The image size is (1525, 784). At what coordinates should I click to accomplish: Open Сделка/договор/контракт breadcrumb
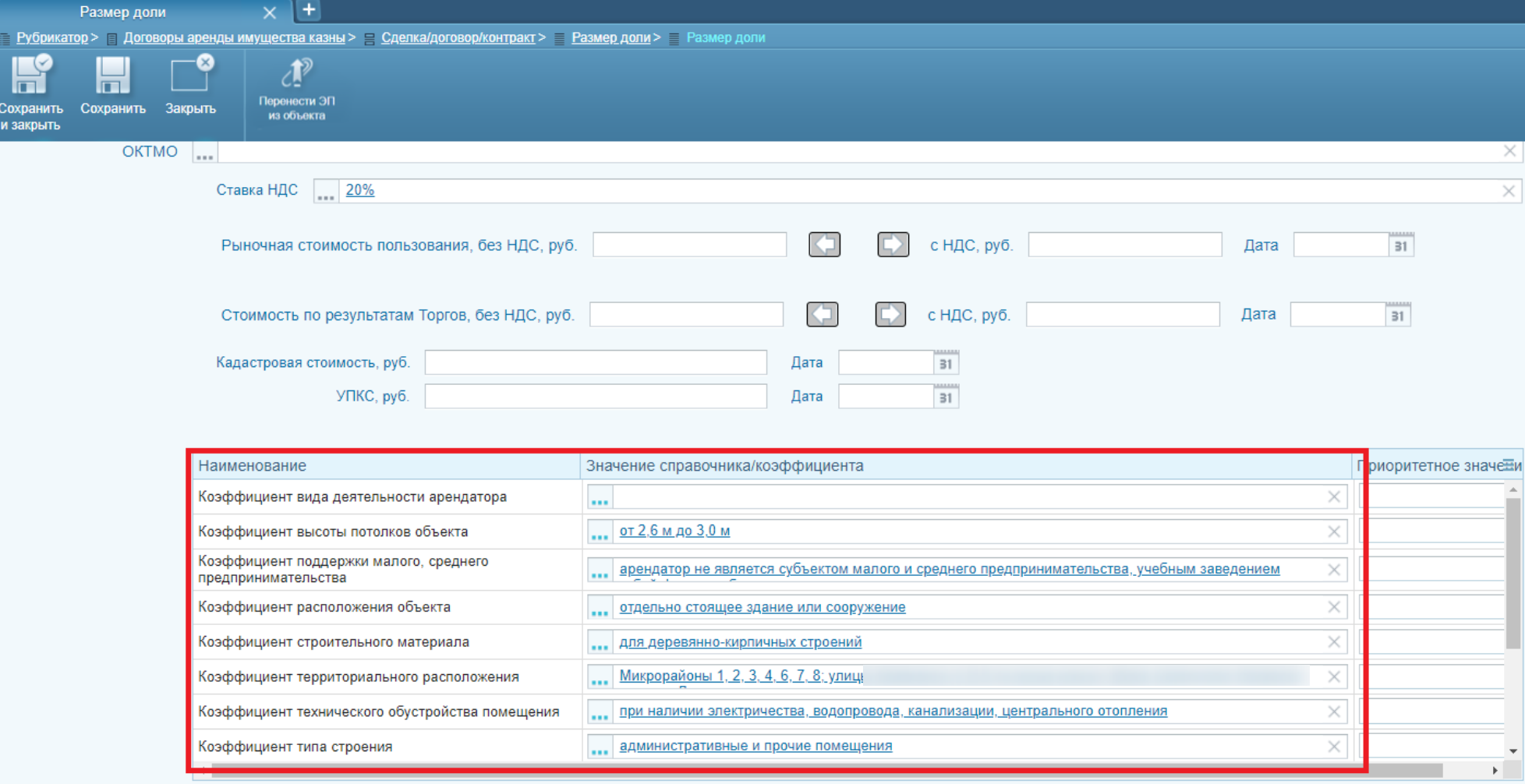click(x=458, y=37)
